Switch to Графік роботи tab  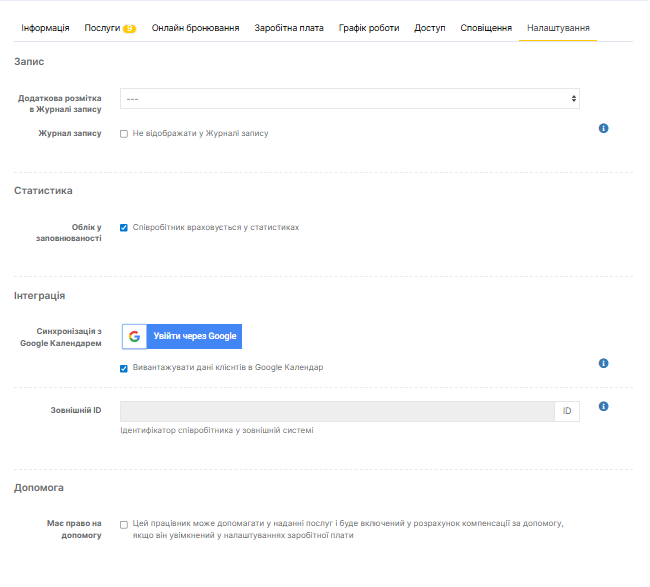coord(369,27)
